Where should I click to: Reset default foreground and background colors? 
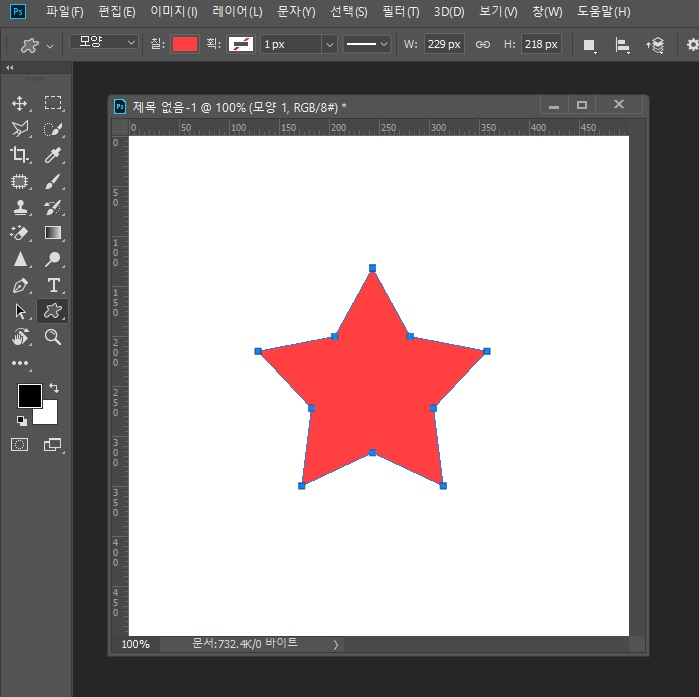21,420
